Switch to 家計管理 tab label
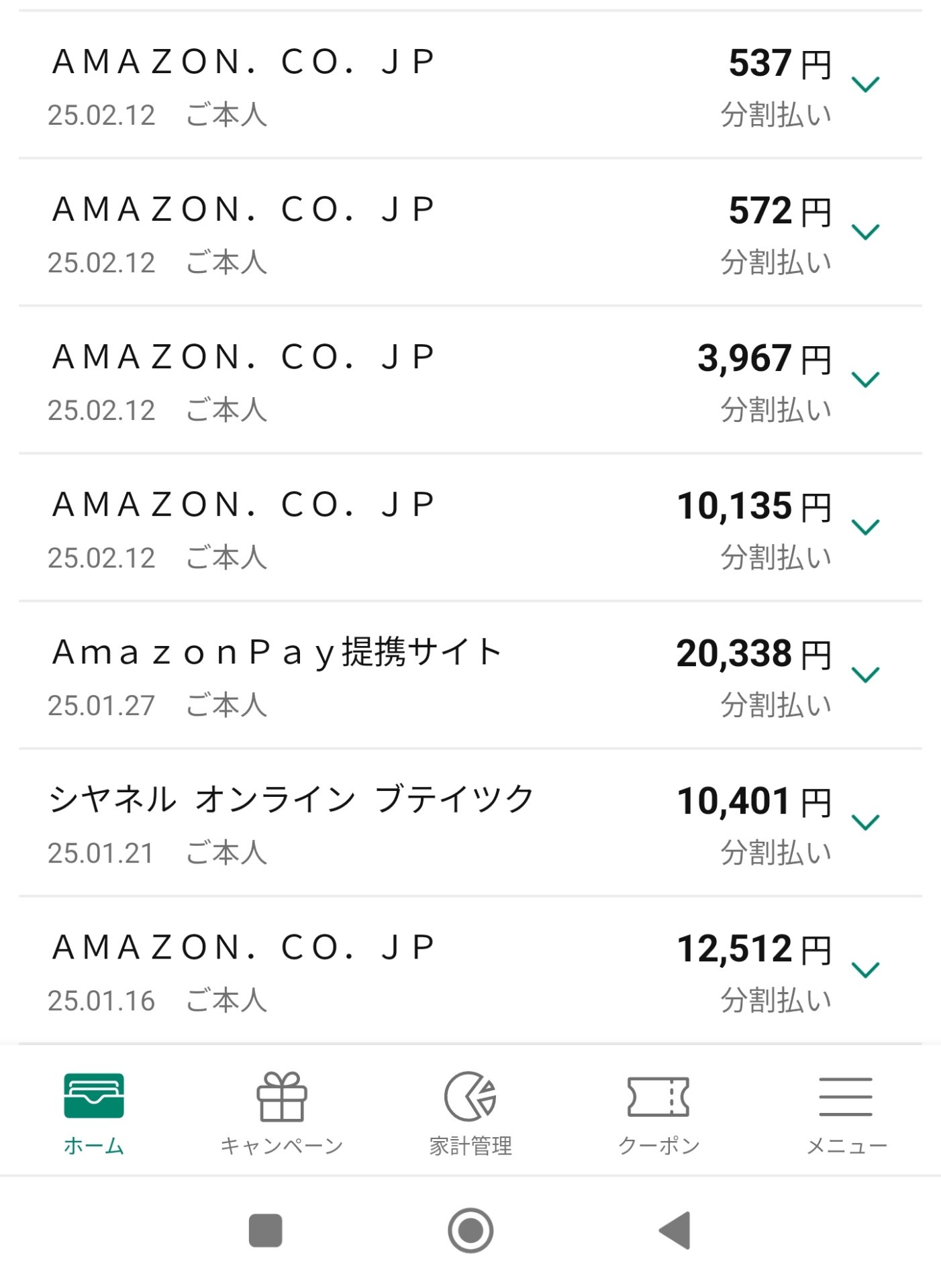The image size is (941, 1288). tap(470, 1146)
